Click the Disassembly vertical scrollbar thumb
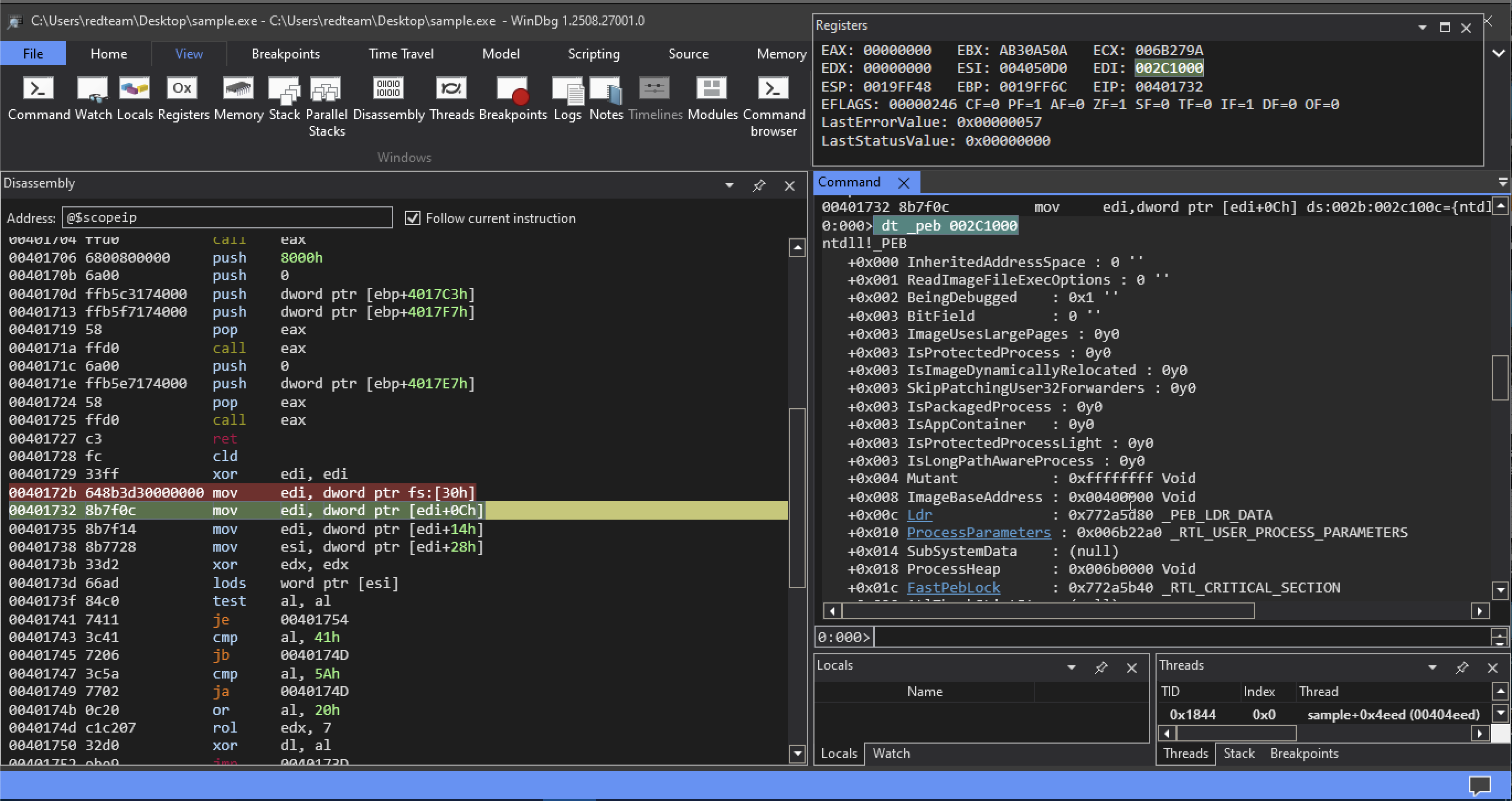Viewport: 1512px width, 801px height. tap(797, 498)
